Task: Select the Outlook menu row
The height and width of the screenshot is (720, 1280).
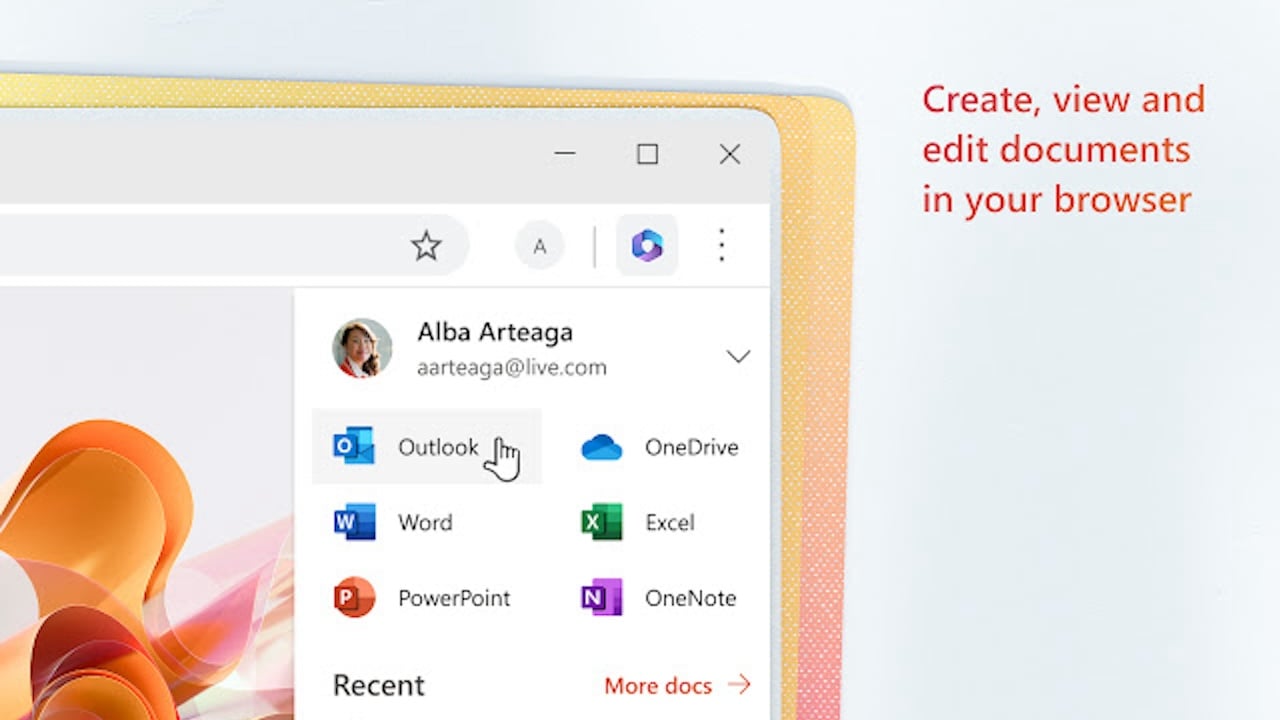Action: click(x=427, y=447)
